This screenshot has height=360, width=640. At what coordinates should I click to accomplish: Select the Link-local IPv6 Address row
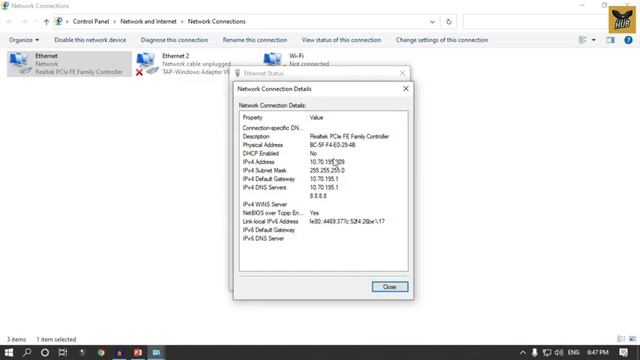point(323,222)
